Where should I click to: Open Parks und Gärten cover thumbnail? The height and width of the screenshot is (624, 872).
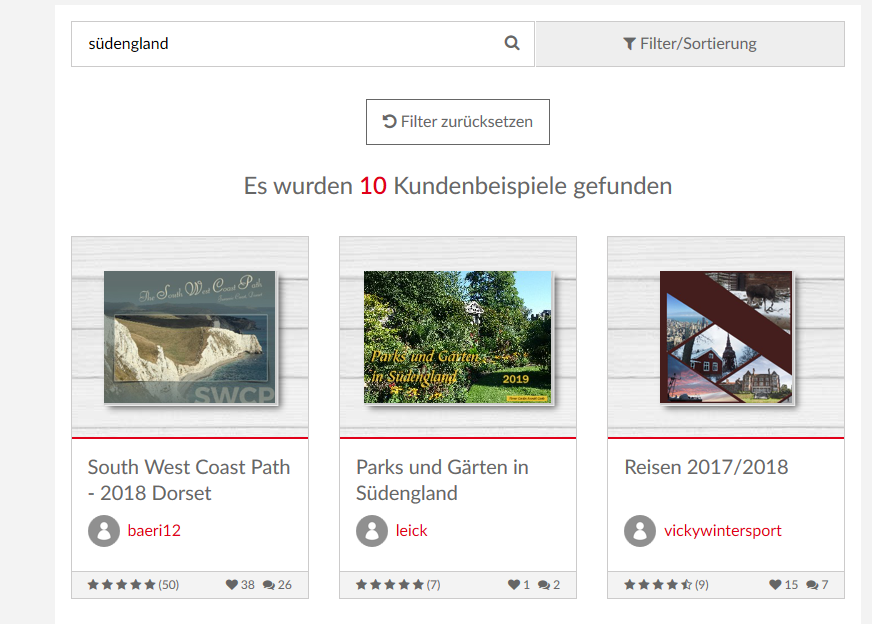tap(458, 337)
